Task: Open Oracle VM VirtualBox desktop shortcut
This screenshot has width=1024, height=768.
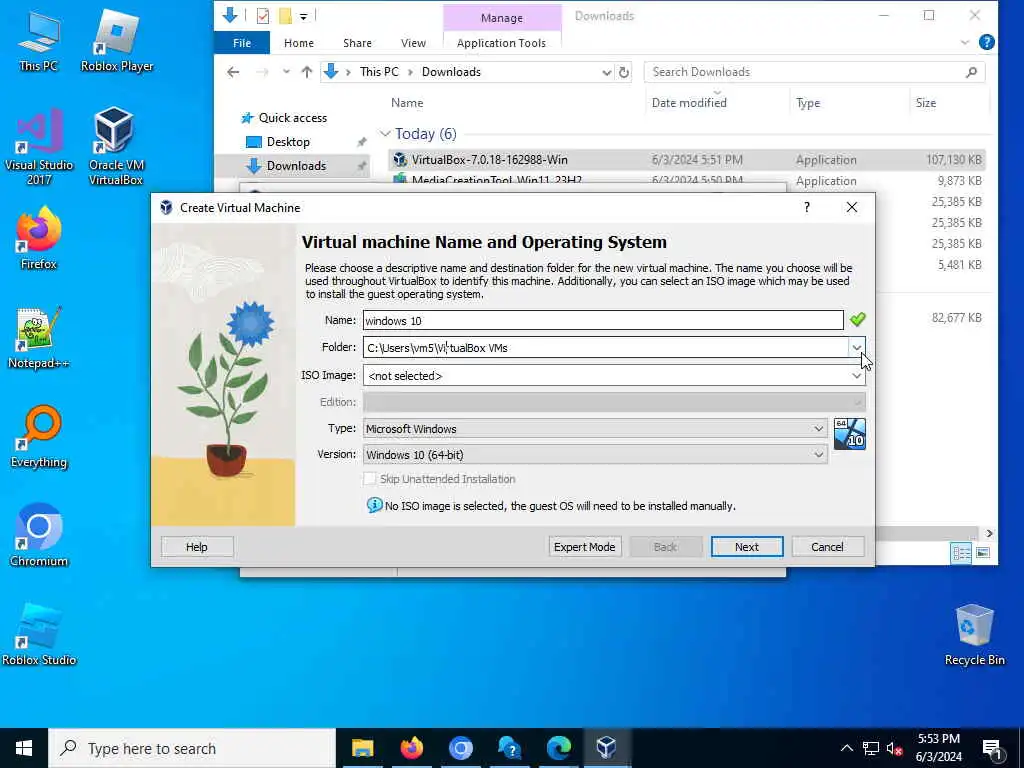Action: pos(116,147)
